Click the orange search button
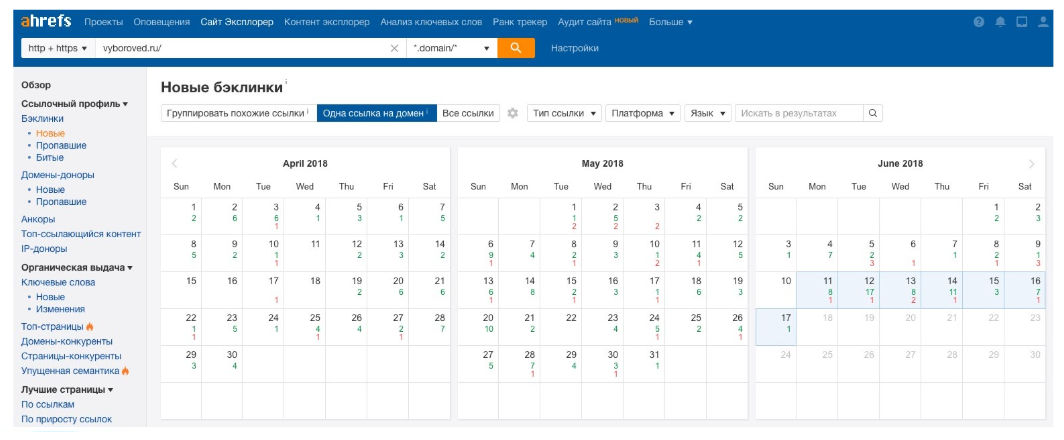 [x=516, y=48]
